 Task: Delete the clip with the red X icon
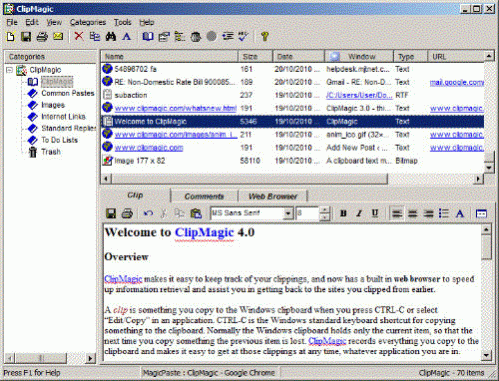(x=79, y=36)
